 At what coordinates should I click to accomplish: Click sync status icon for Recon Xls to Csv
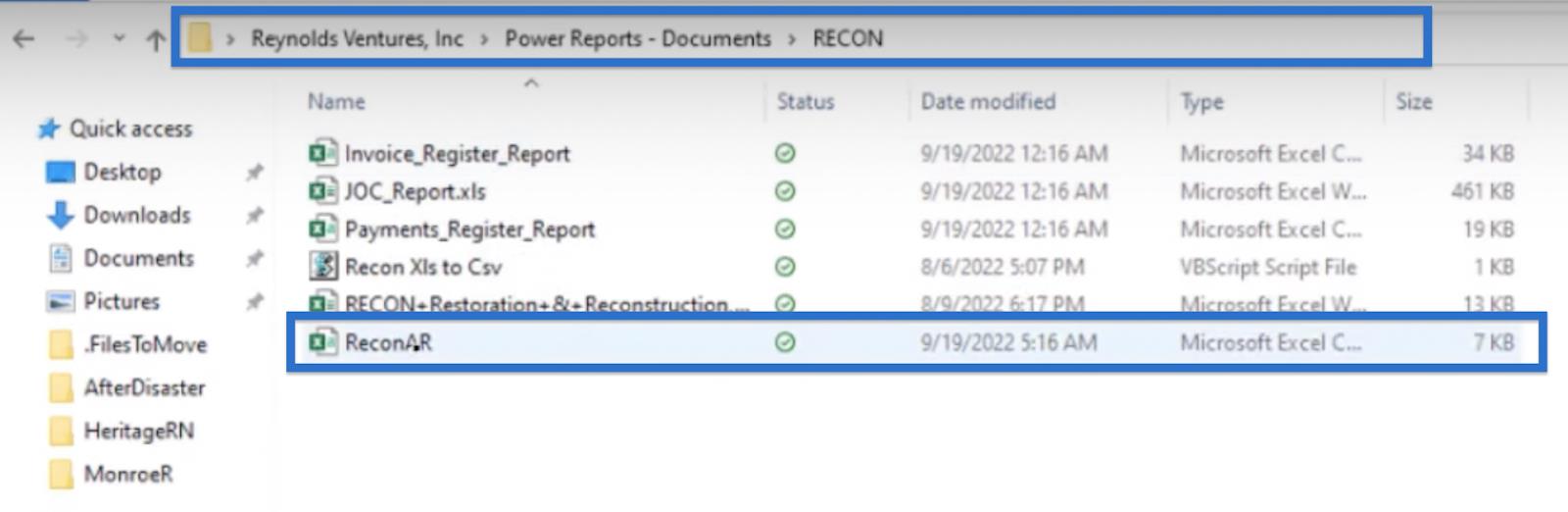[x=785, y=267]
